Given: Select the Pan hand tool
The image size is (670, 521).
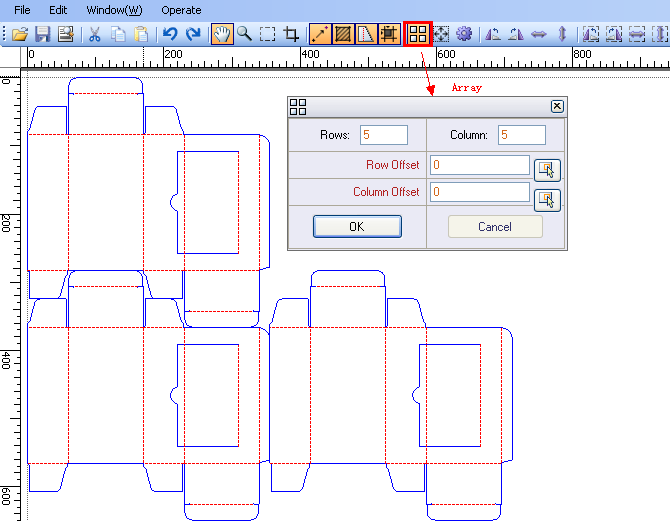Looking at the screenshot, I should pyautogui.click(x=222, y=34).
